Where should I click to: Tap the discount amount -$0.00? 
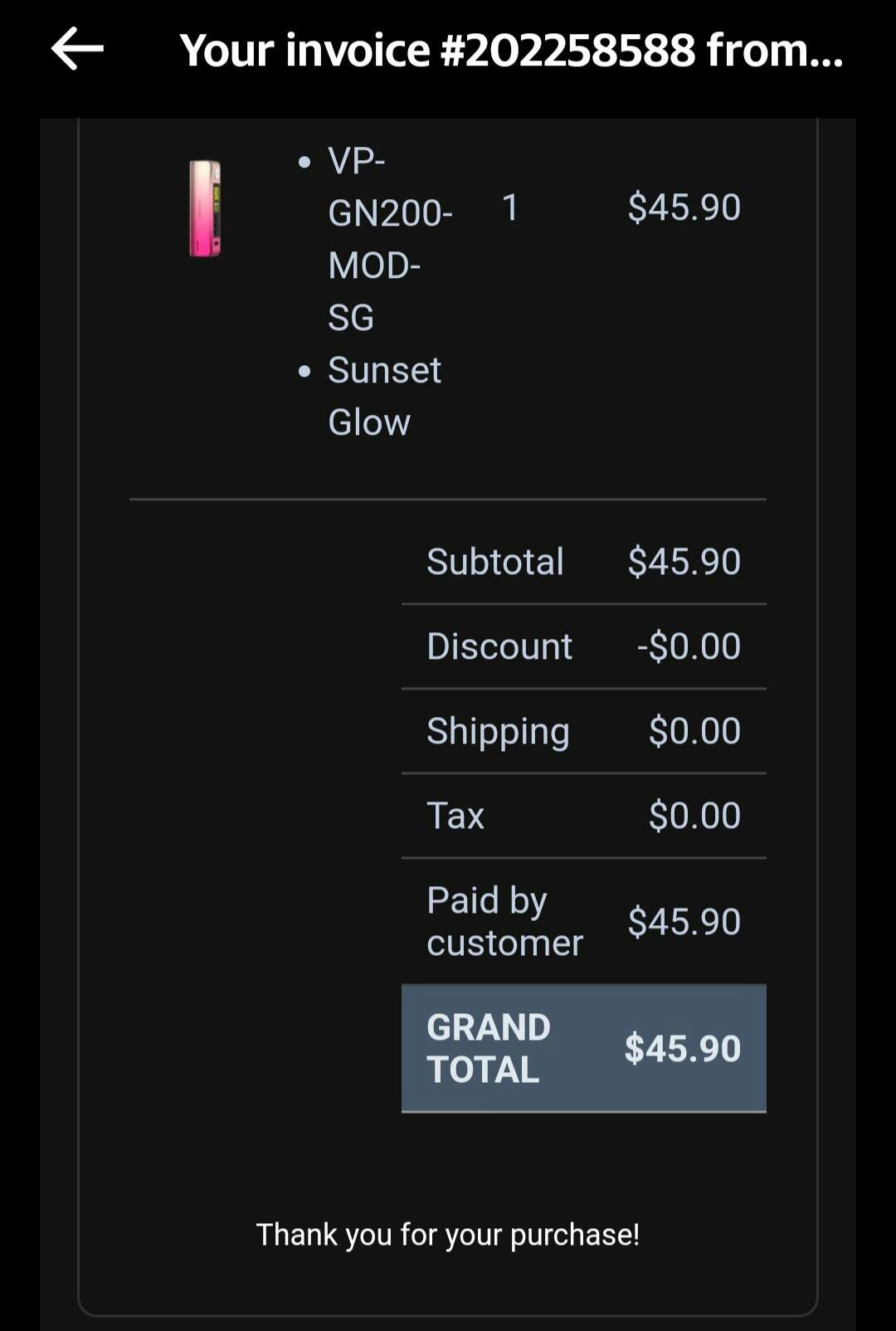(689, 646)
